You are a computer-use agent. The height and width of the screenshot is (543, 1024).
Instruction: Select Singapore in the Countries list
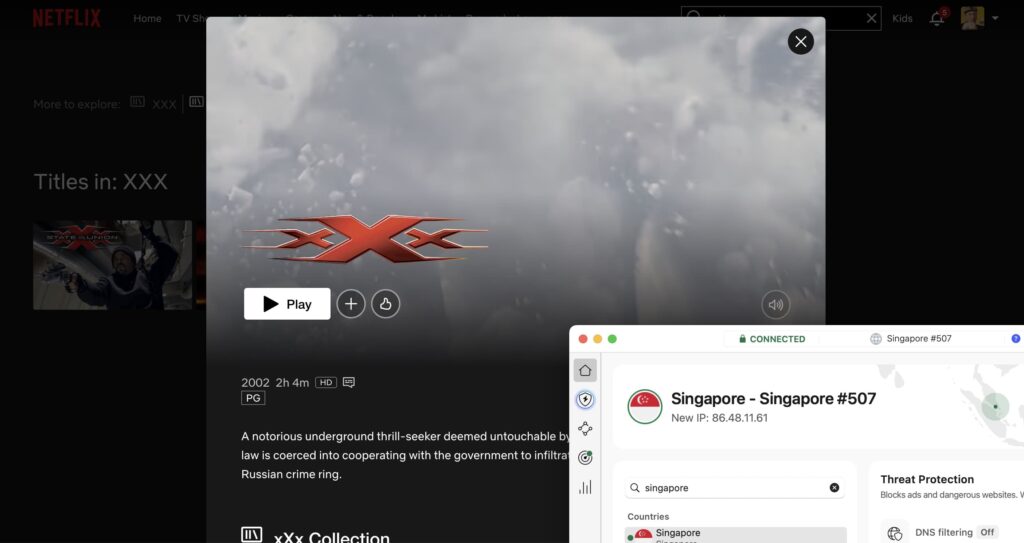coord(736,535)
